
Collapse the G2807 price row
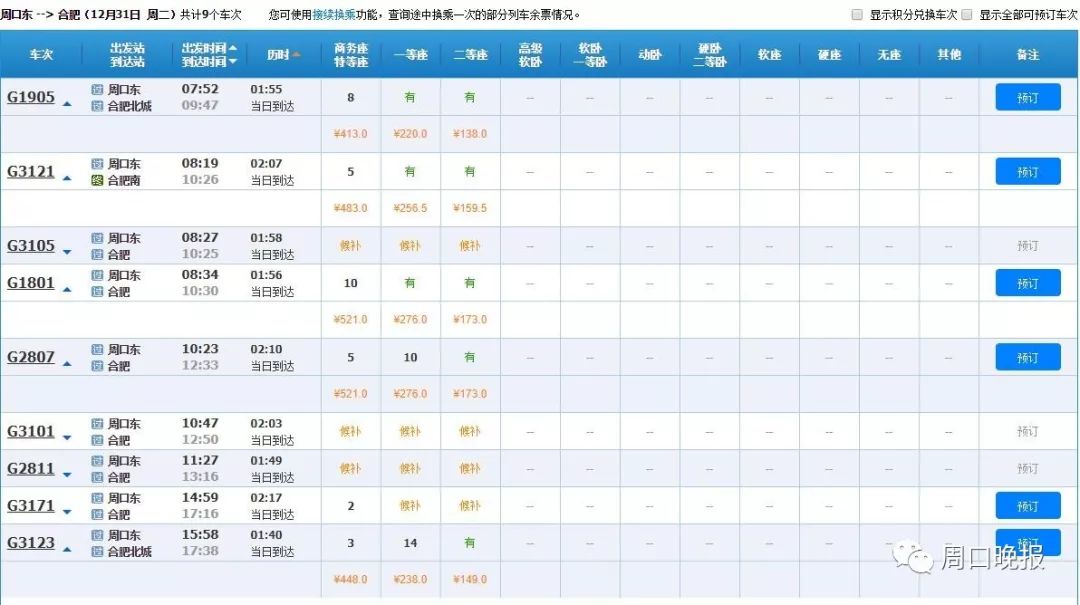67,363
